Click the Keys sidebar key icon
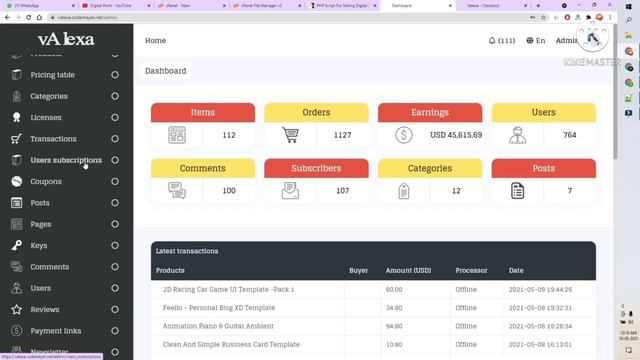Screen dimensions: 640x360 click(16, 245)
